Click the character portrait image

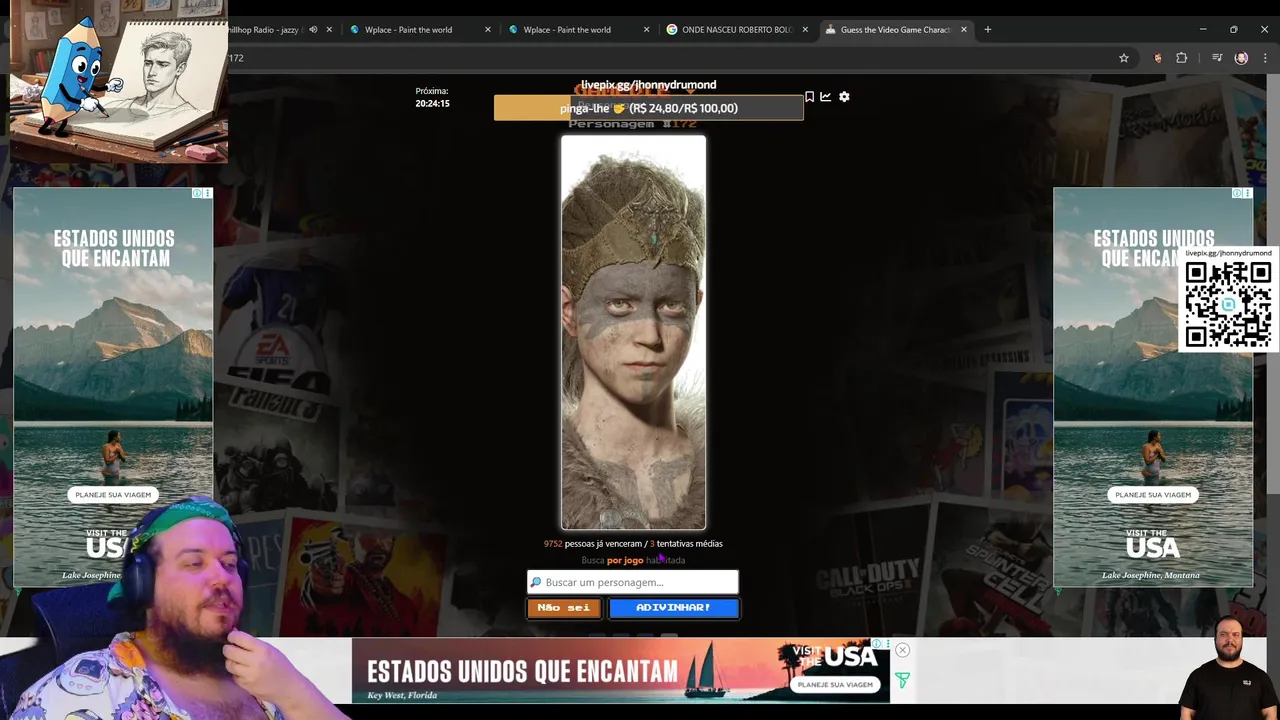(x=633, y=333)
